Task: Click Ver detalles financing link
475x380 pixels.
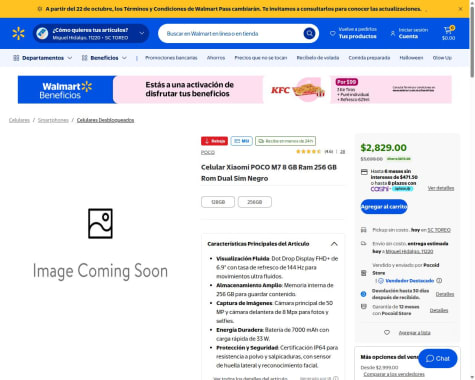Action: pyautogui.click(x=441, y=188)
